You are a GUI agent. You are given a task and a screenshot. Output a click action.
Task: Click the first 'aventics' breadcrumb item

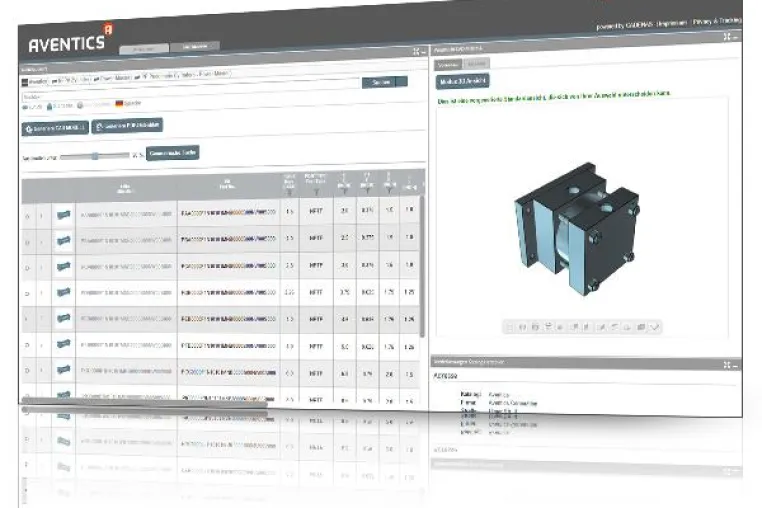pos(35,82)
